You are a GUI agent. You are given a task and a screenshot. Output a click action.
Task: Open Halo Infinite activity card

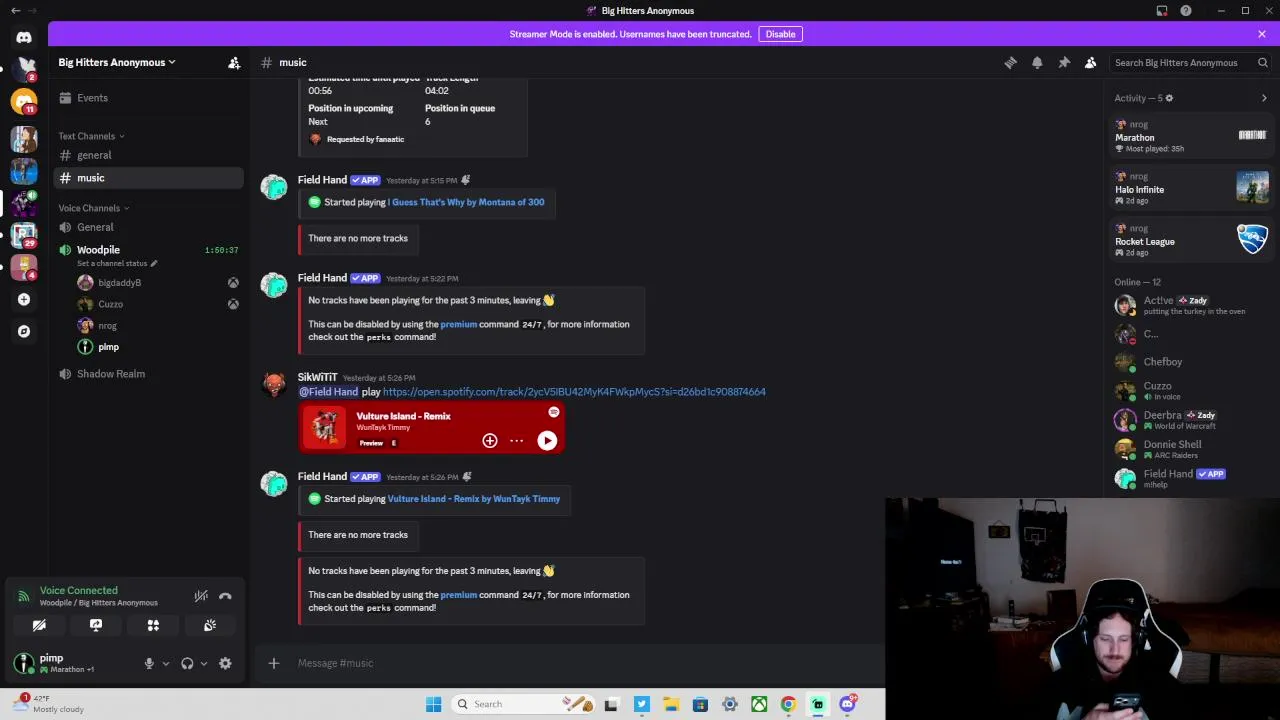click(x=1192, y=189)
